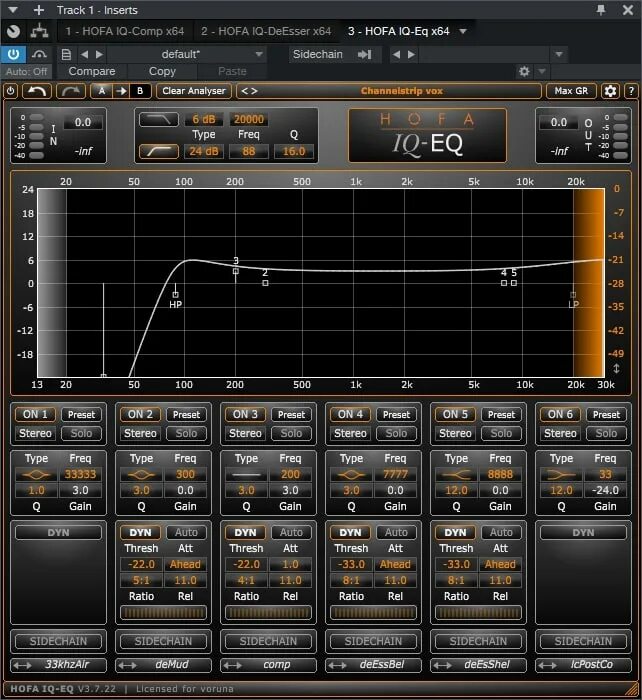This screenshot has width=642, height=700.
Task: Open band 4 Stereo mode selector
Action: [x=350, y=433]
